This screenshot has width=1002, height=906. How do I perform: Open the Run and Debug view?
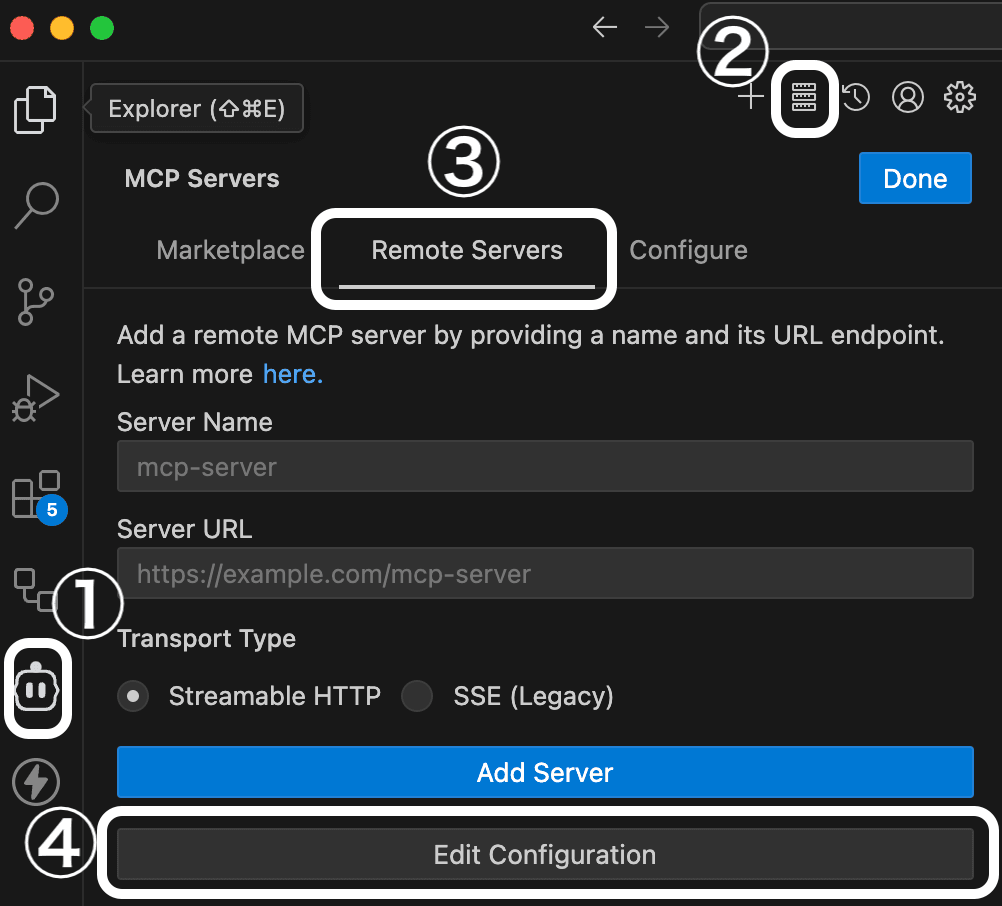pyautogui.click(x=35, y=399)
